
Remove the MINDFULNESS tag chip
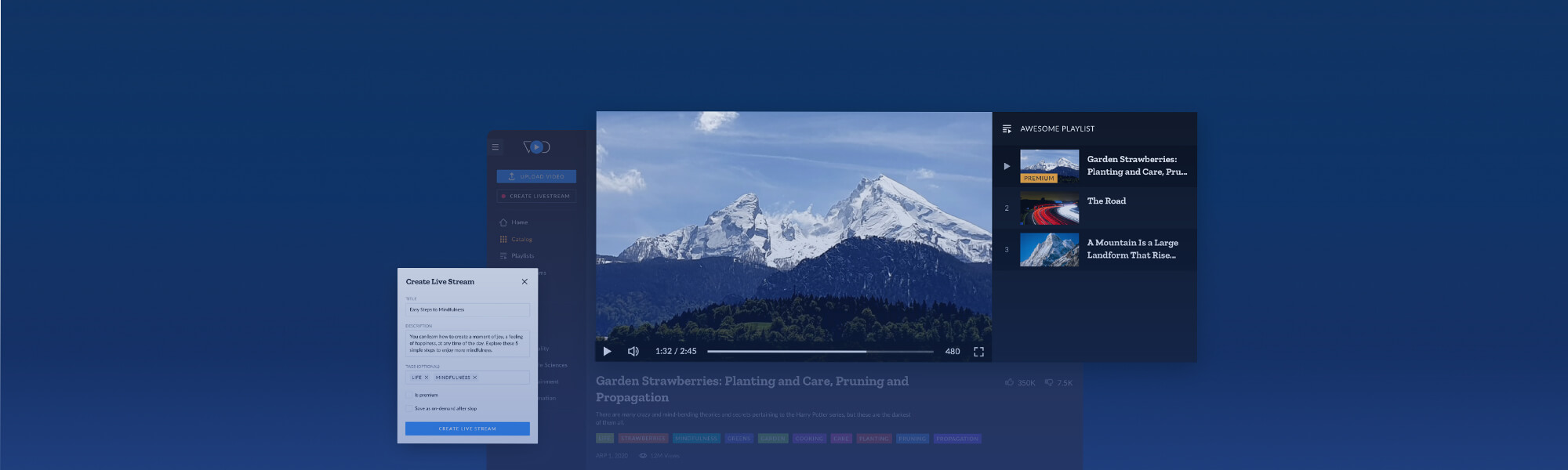point(474,378)
